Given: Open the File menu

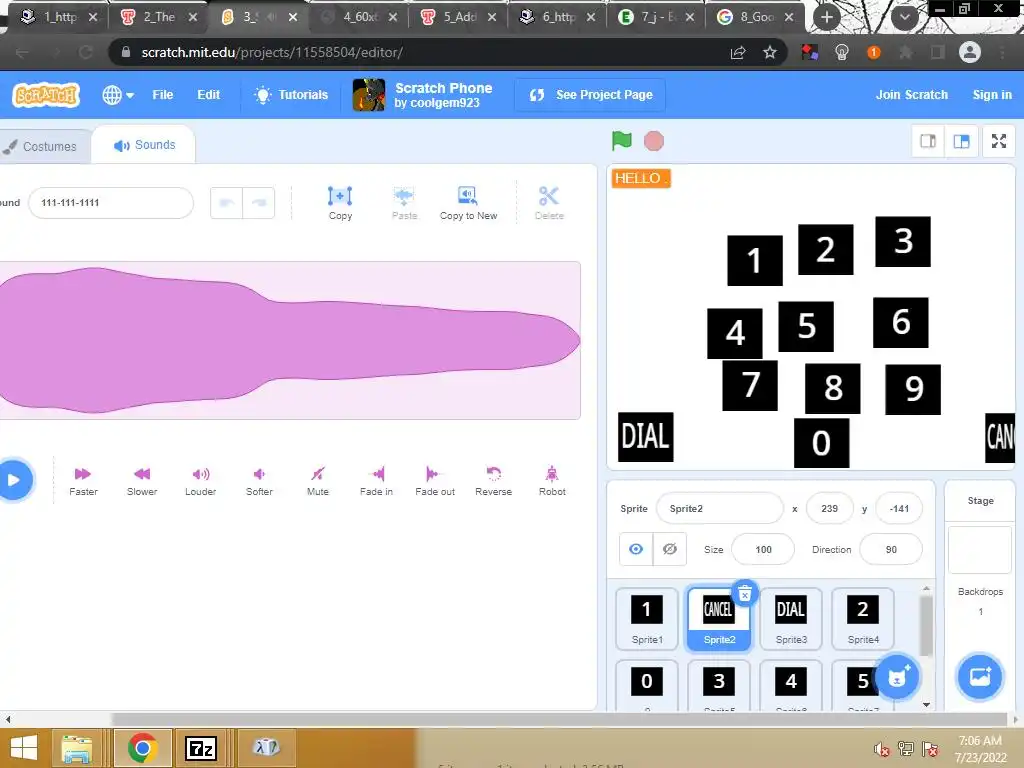Looking at the screenshot, I should point(163,95).
